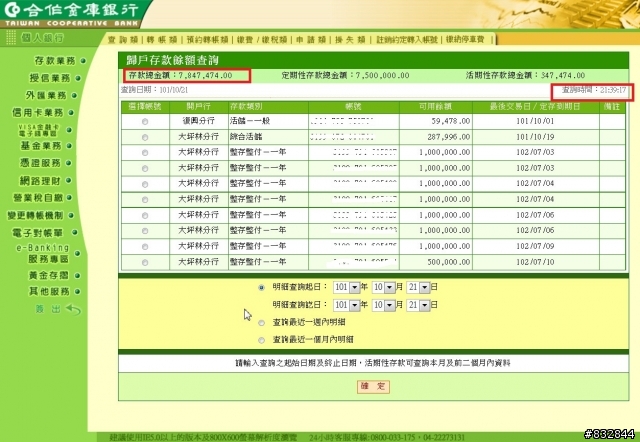The width and height of the screenshot is (640, 442).
Task: Open e-Banking 服務專區 in the sidebar
Action: point(43,253)
